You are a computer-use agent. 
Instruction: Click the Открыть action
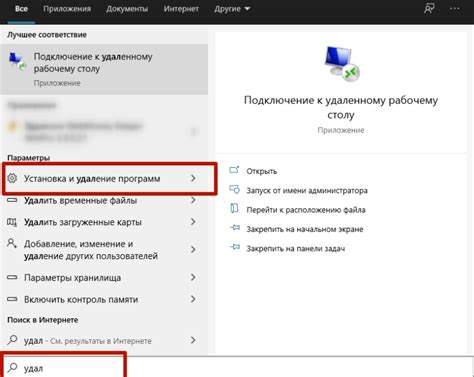click(x=262, y=171)
